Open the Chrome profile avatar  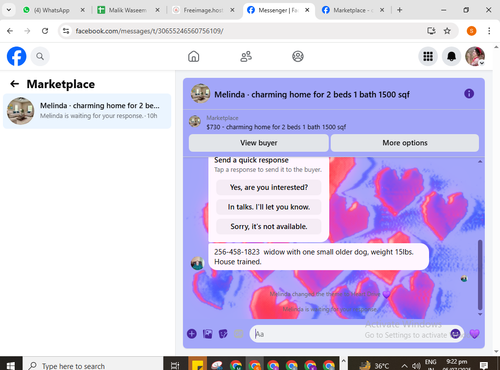471,31
